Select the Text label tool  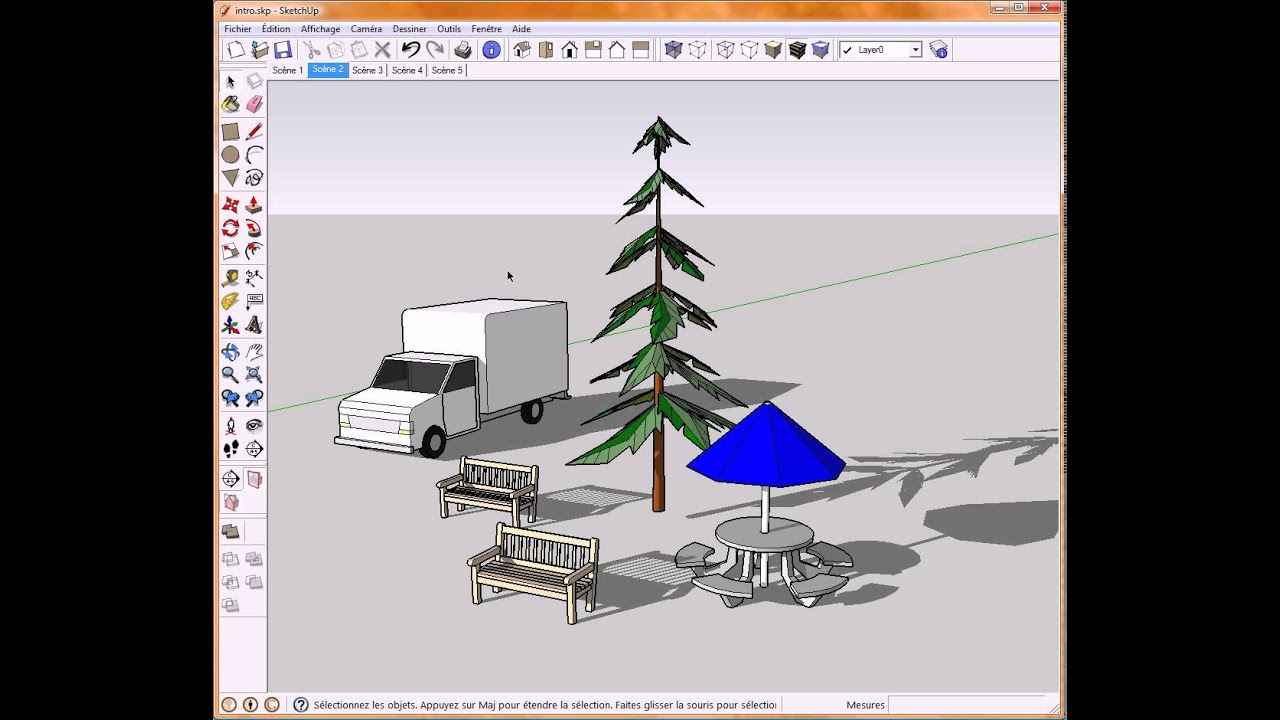tap(254, 301)
